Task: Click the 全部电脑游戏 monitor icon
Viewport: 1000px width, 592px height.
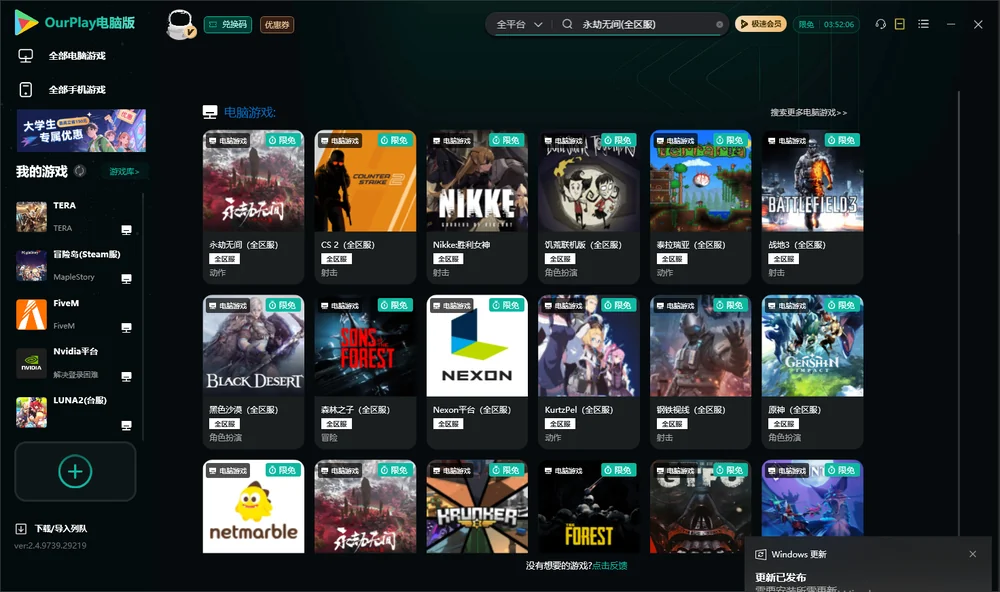Action: (26, 56)
